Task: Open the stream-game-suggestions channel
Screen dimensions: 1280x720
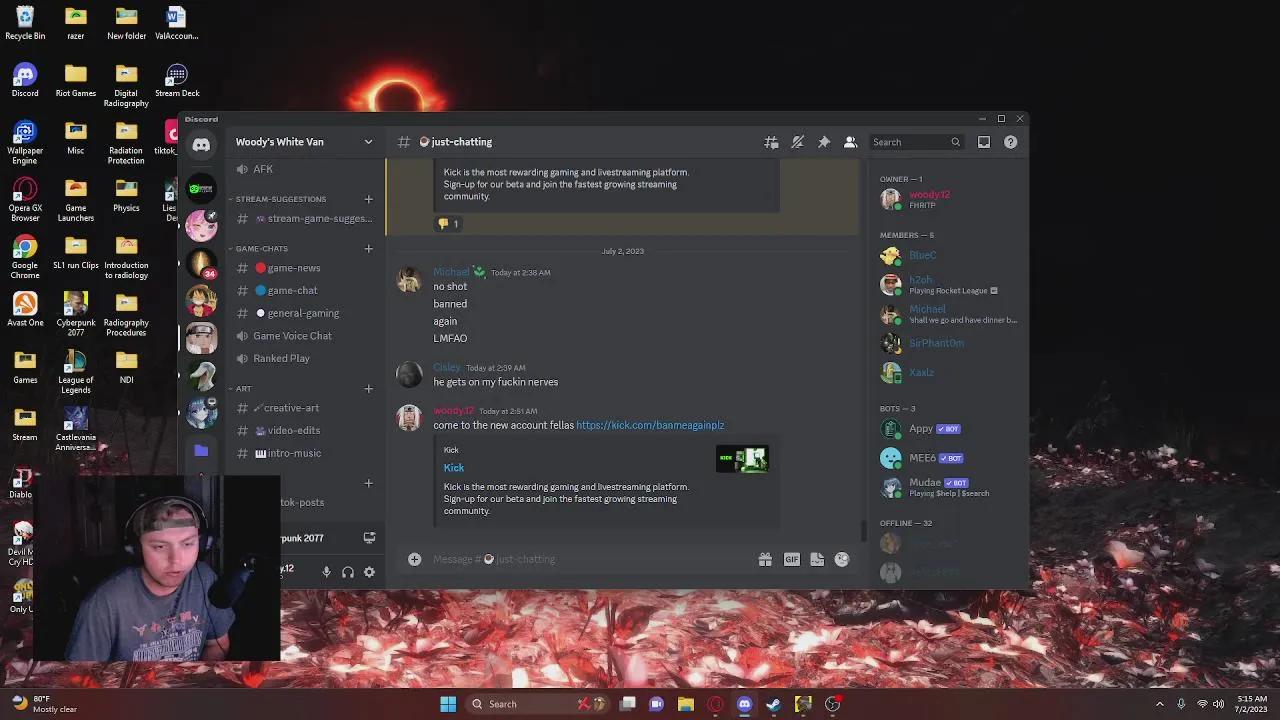Action: [304, 219]
